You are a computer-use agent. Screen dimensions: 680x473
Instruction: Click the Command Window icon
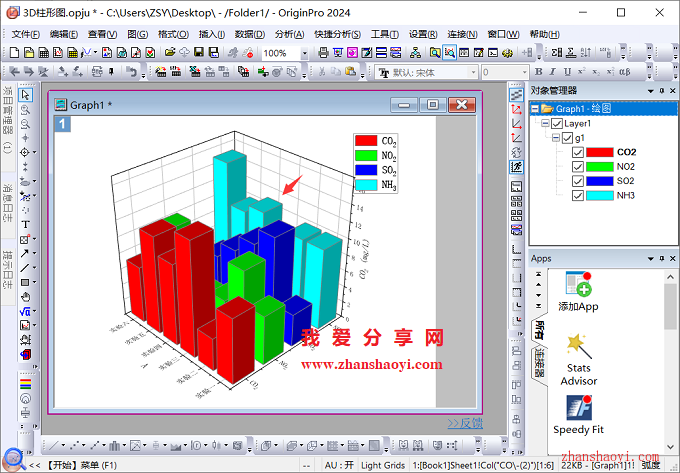[x=493, y=53]
